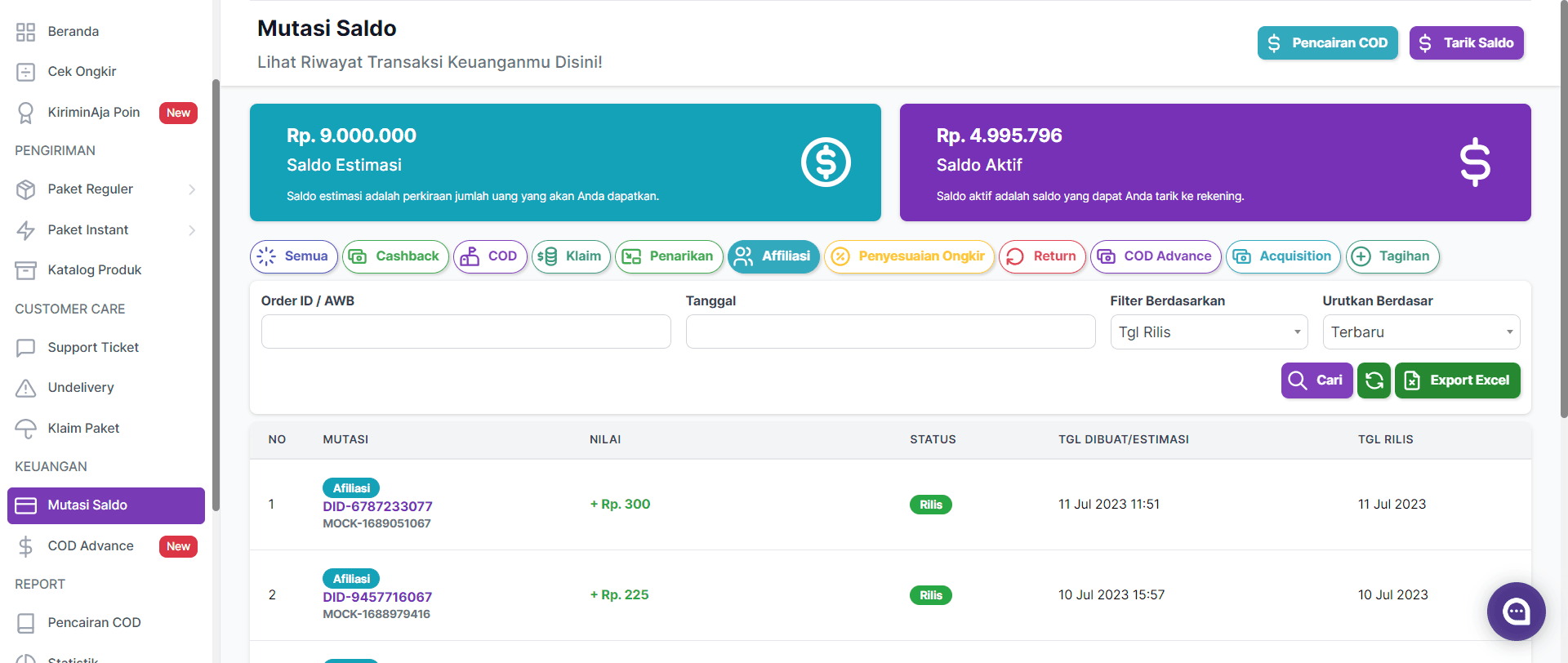The height and width of the screenshot is (663, 1568).
Task: Open the Urutkan Berdasar dropdown
Action: (1421, 332)
